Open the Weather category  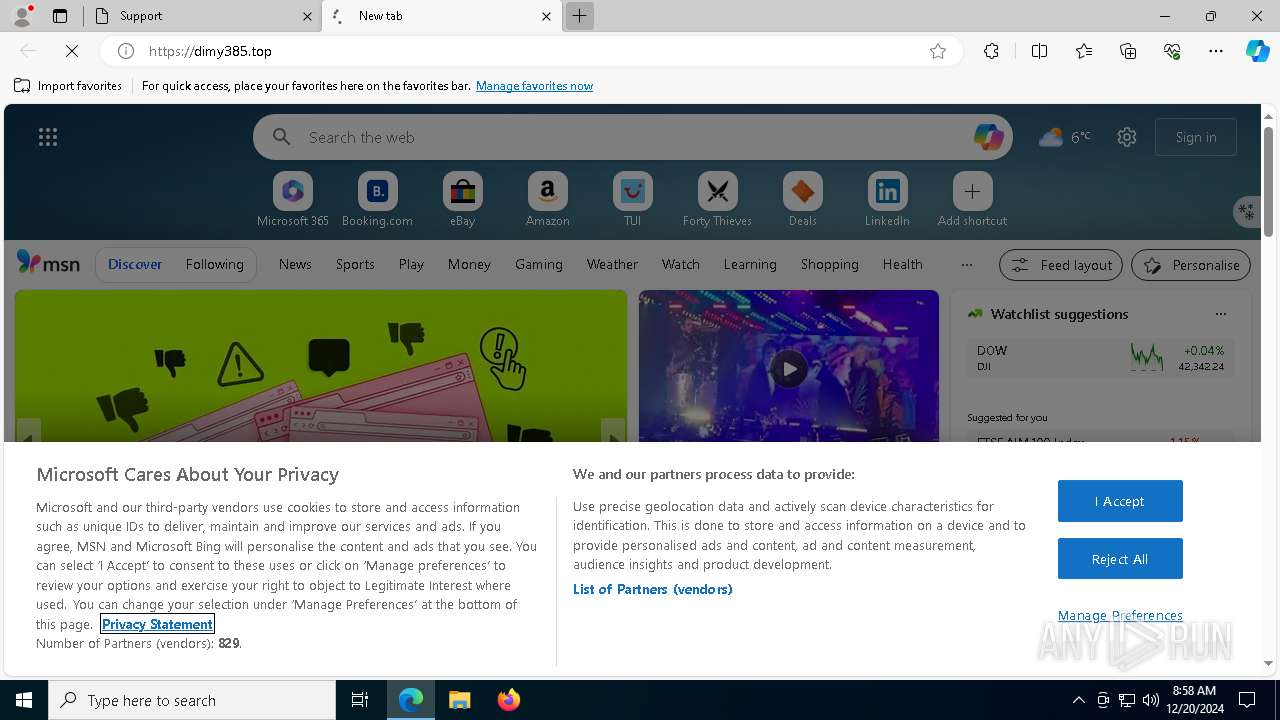(x=612, y=264)
